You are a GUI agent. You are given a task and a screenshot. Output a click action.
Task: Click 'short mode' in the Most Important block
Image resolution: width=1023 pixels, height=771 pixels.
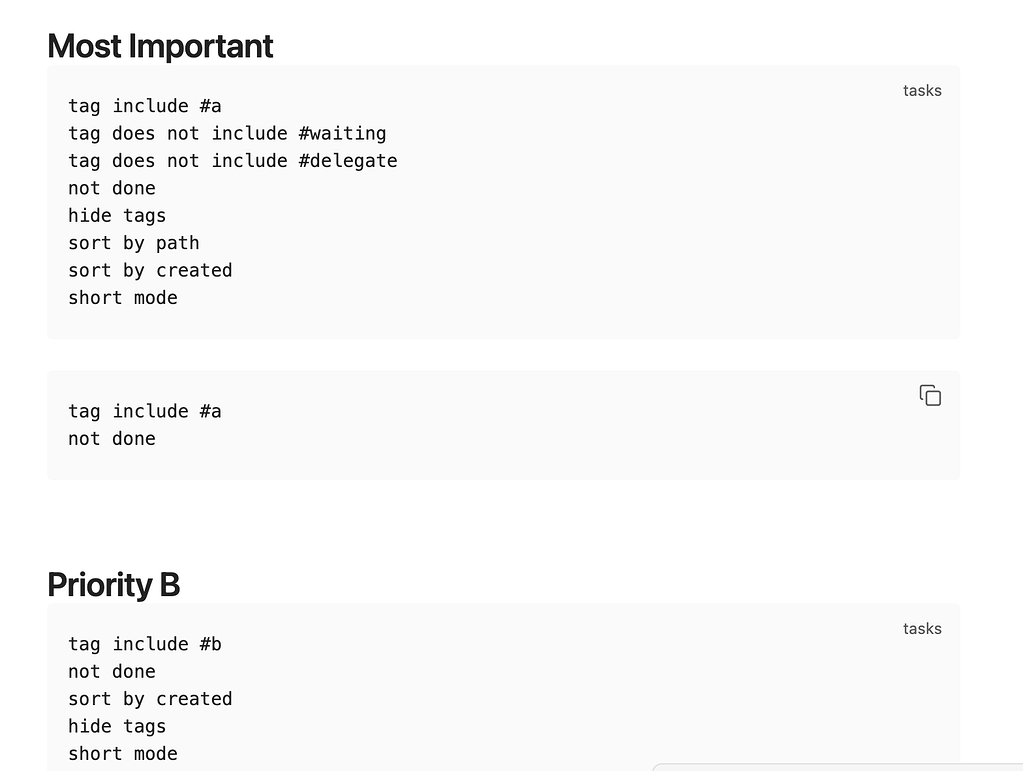click(122, 297)
